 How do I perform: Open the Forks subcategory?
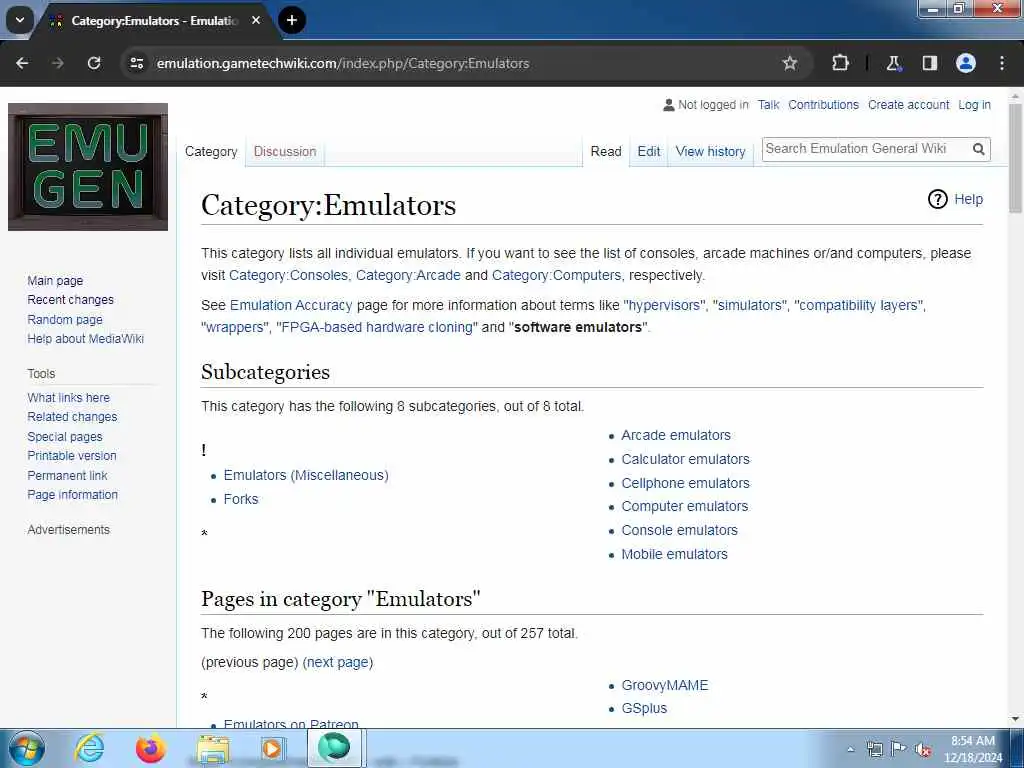[241, 500]
